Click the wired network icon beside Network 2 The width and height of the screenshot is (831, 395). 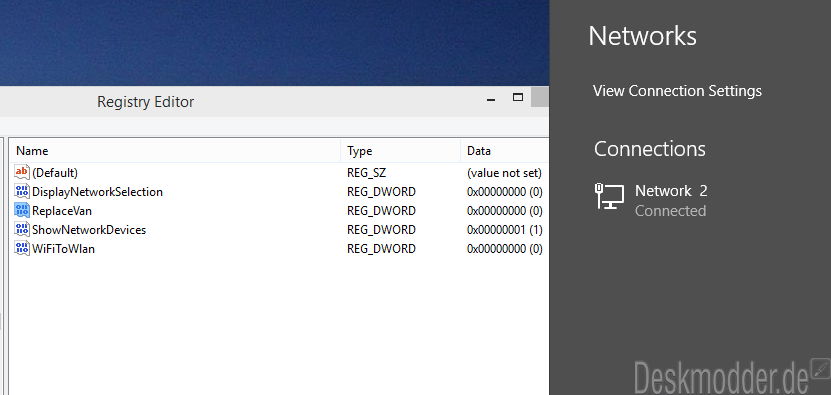tap(609, 196)
